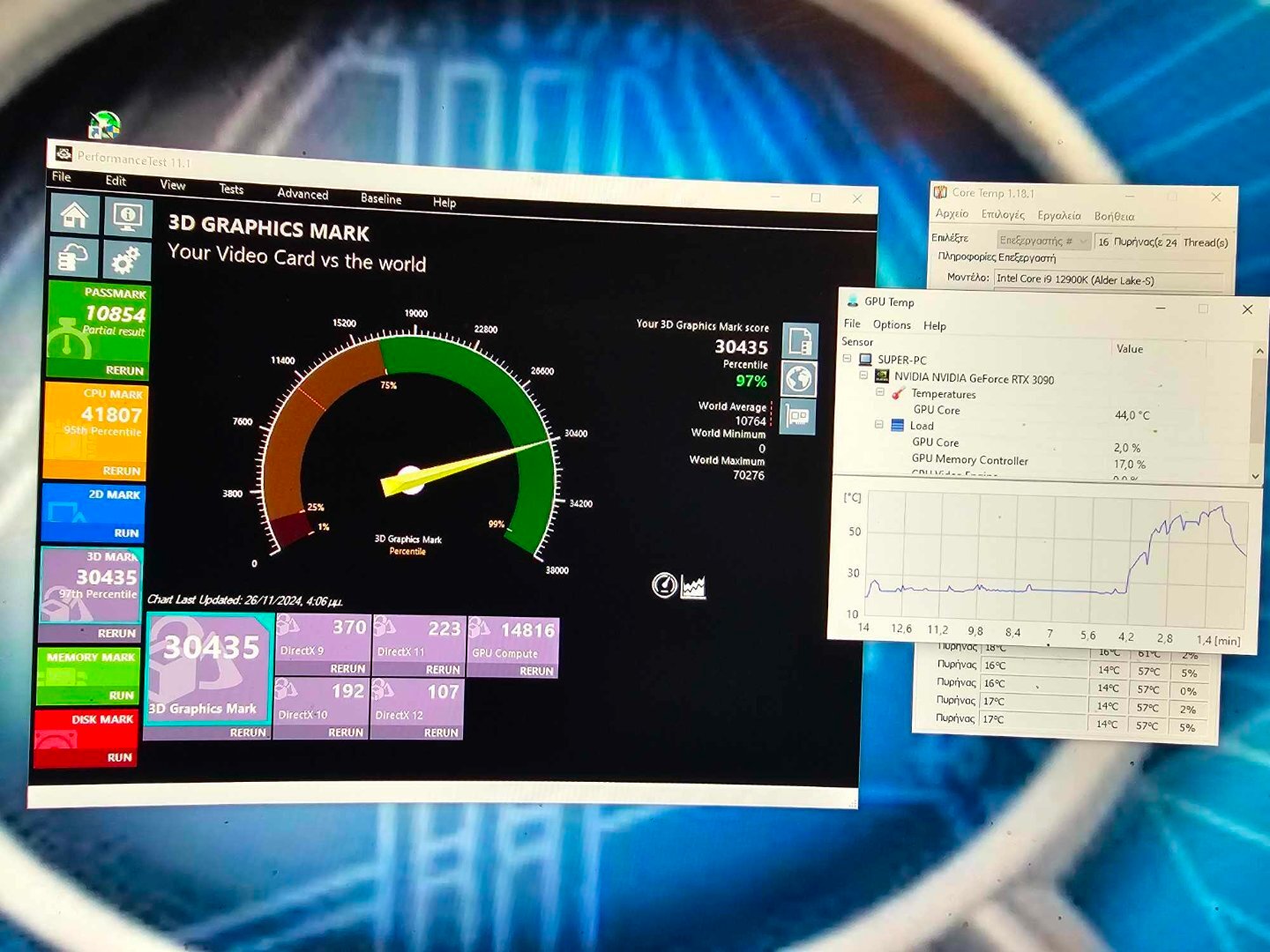The image size is (1270, 952).
Task: Click the 44,0 °C GPU Core value
Action: (1132, 414)
